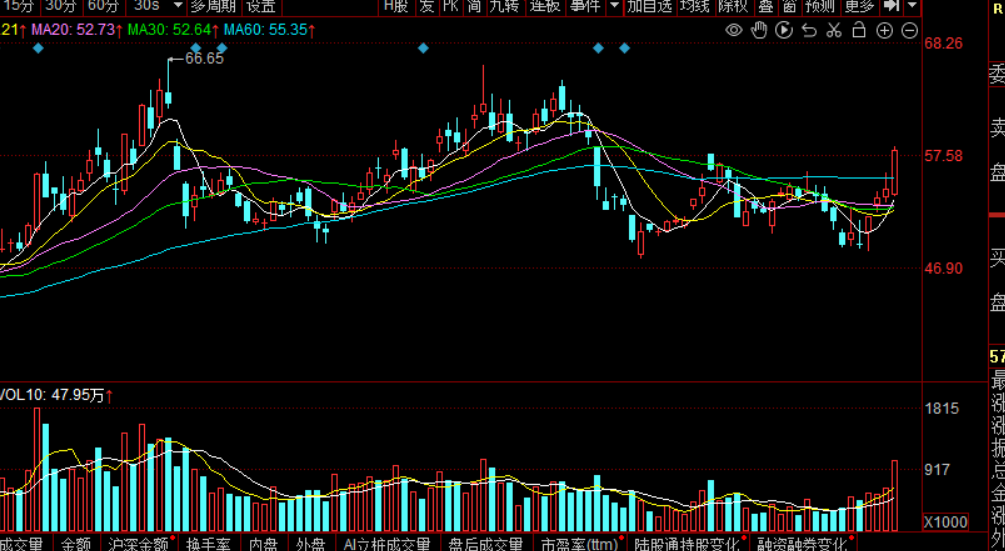The width and height of the screenshot is (1005, 551).
Task: Click the panel collapse arrow icon at top right
Action: click(892, 6)
